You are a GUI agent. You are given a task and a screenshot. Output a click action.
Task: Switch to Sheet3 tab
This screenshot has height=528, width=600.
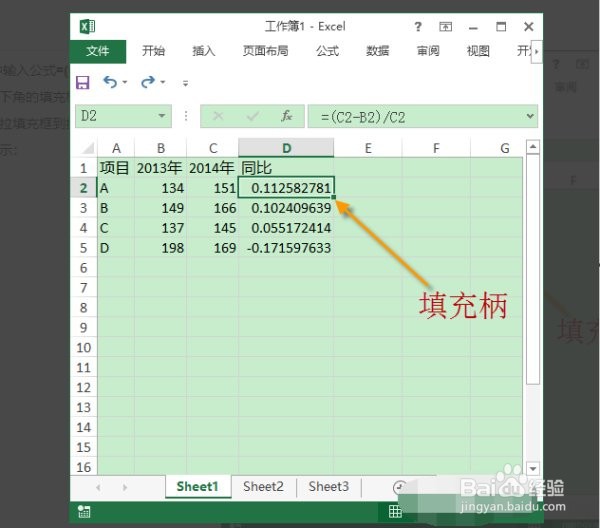point(329,486)
